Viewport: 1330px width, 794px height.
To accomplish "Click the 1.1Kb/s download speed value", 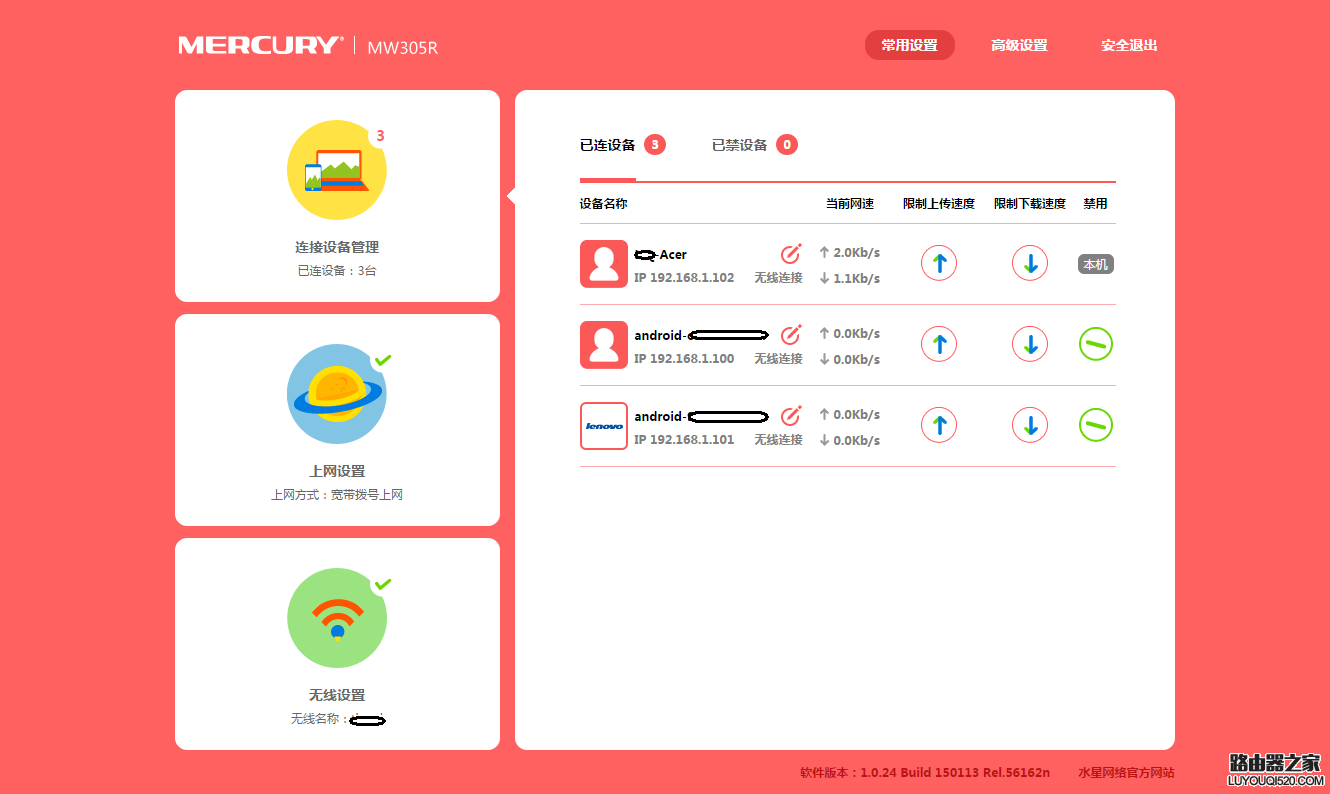I will (857, 278).
